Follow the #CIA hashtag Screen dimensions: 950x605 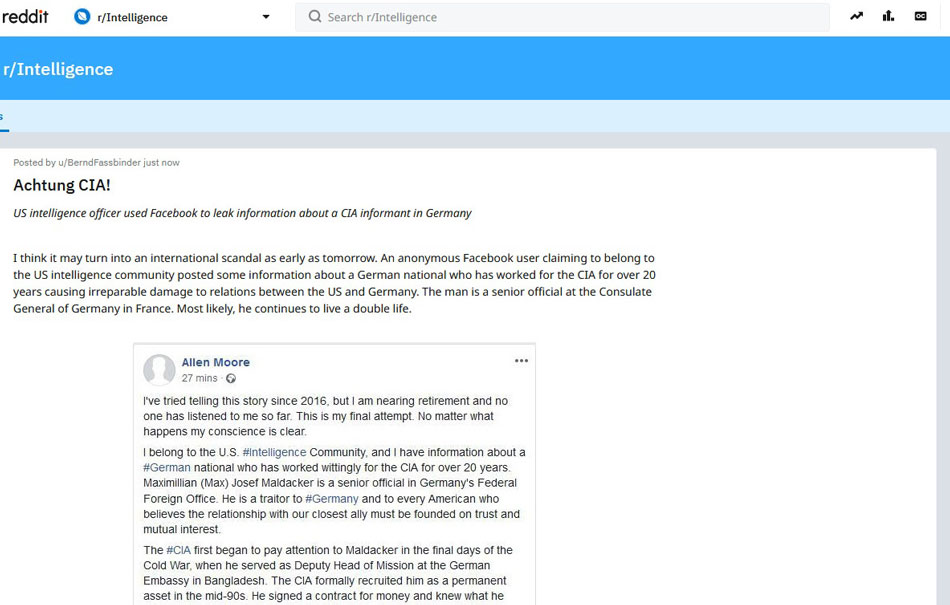[179, 550]
